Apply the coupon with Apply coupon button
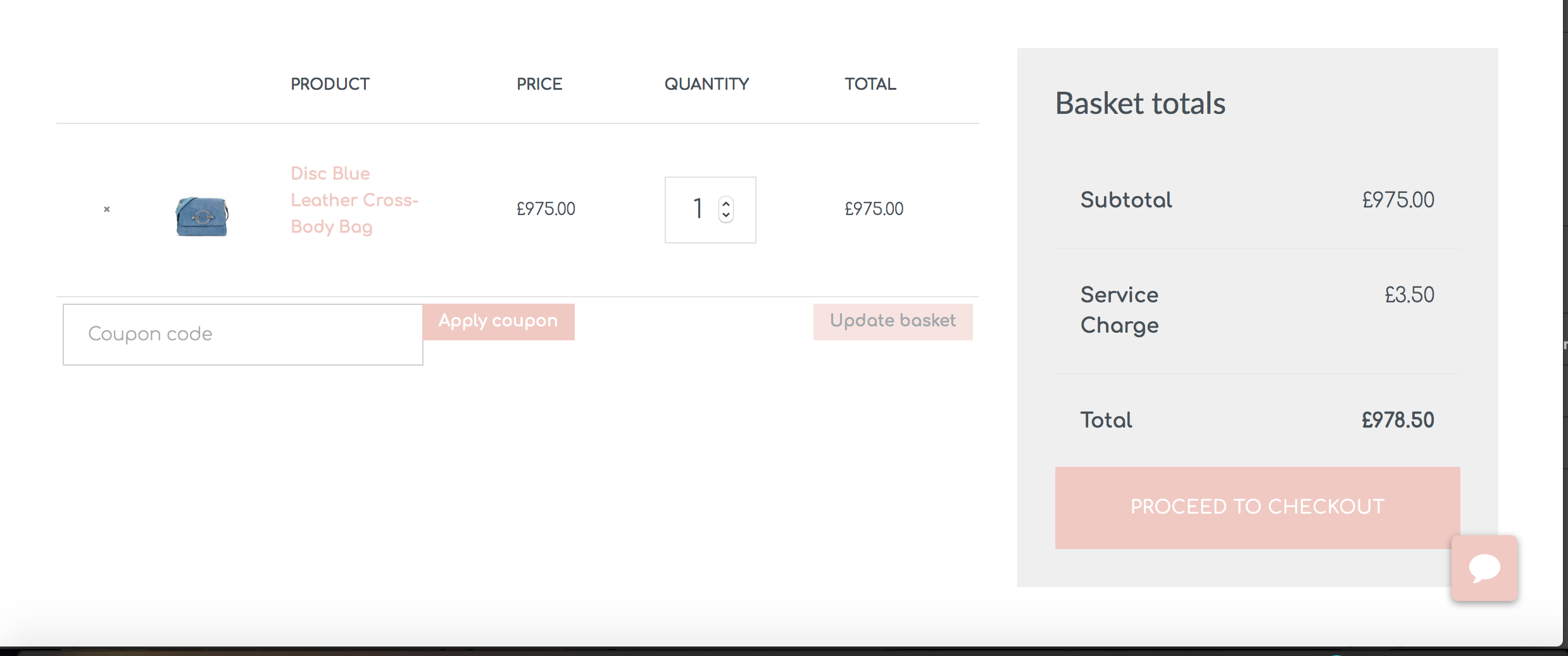This screenshot has height=656, width=1568. pos(498,321)
